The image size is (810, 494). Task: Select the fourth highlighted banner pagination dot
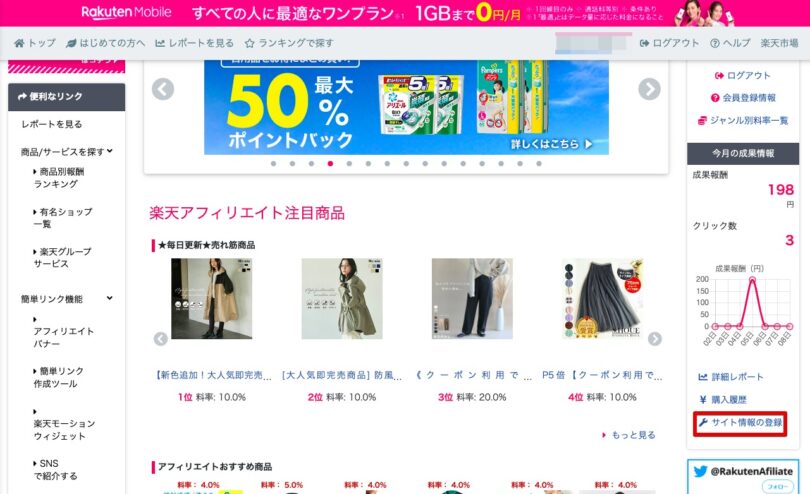(x=330, y=163)
